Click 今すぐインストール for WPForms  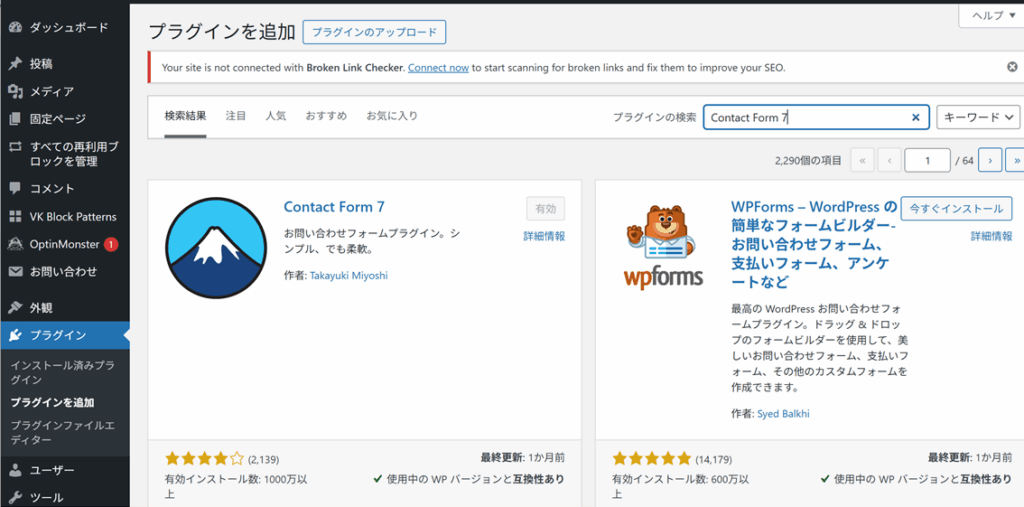point(956,209)
